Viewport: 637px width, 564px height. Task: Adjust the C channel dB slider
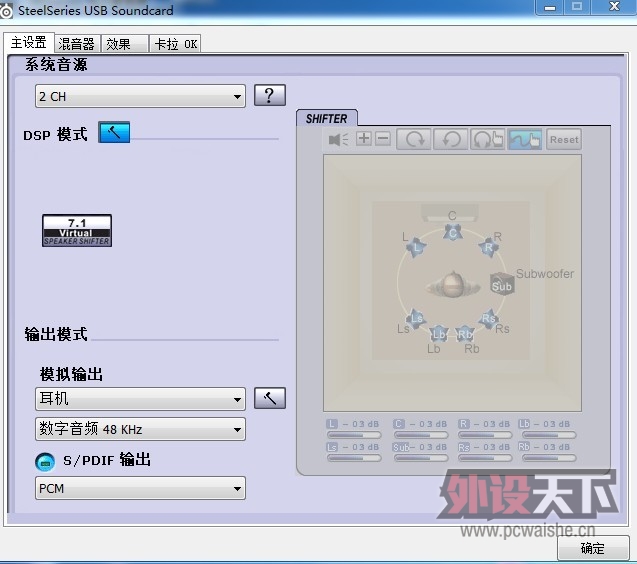tap(421, 435)
